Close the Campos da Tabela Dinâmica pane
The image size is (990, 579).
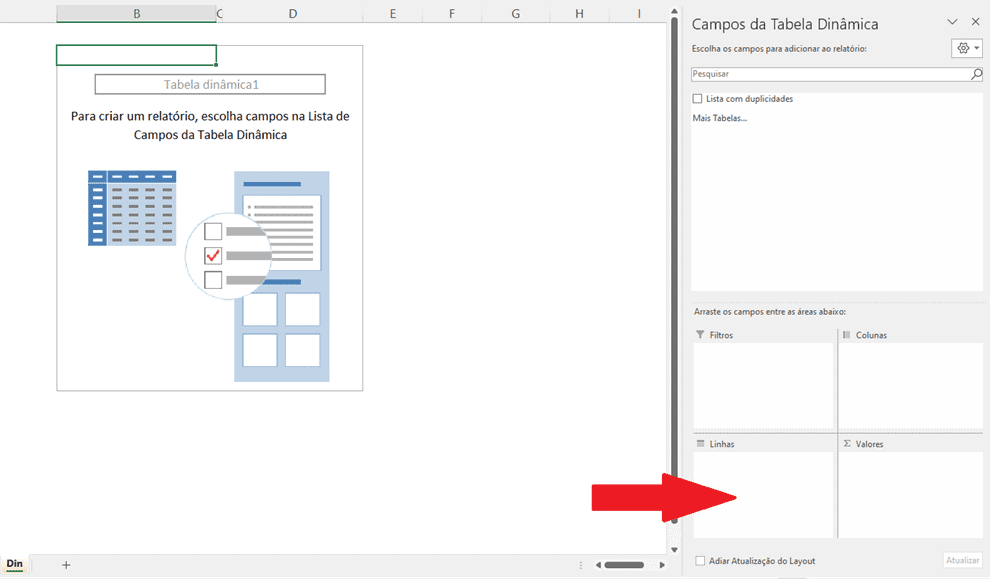click(x=976, y=22)
